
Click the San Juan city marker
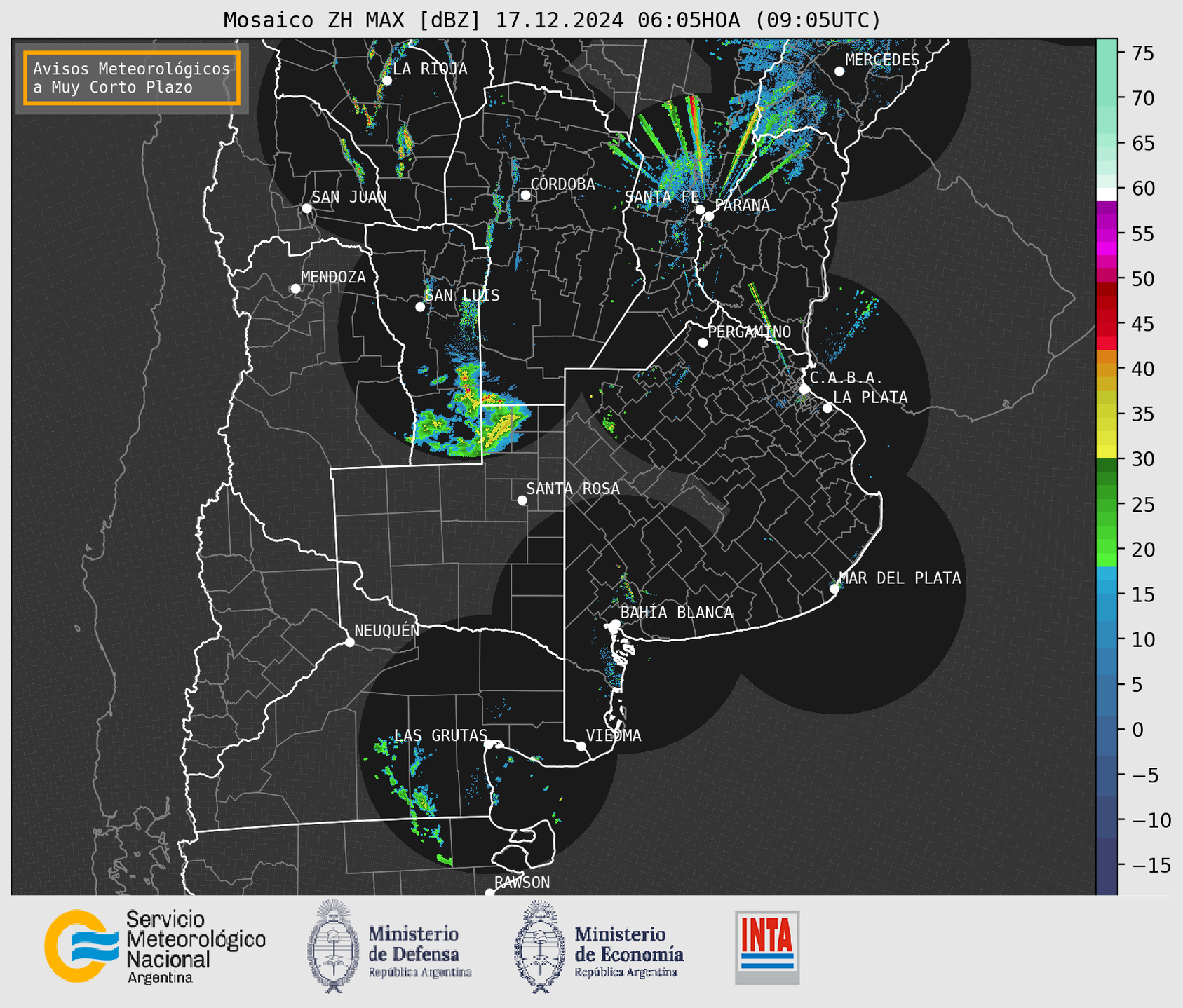(x=306, y=208)
